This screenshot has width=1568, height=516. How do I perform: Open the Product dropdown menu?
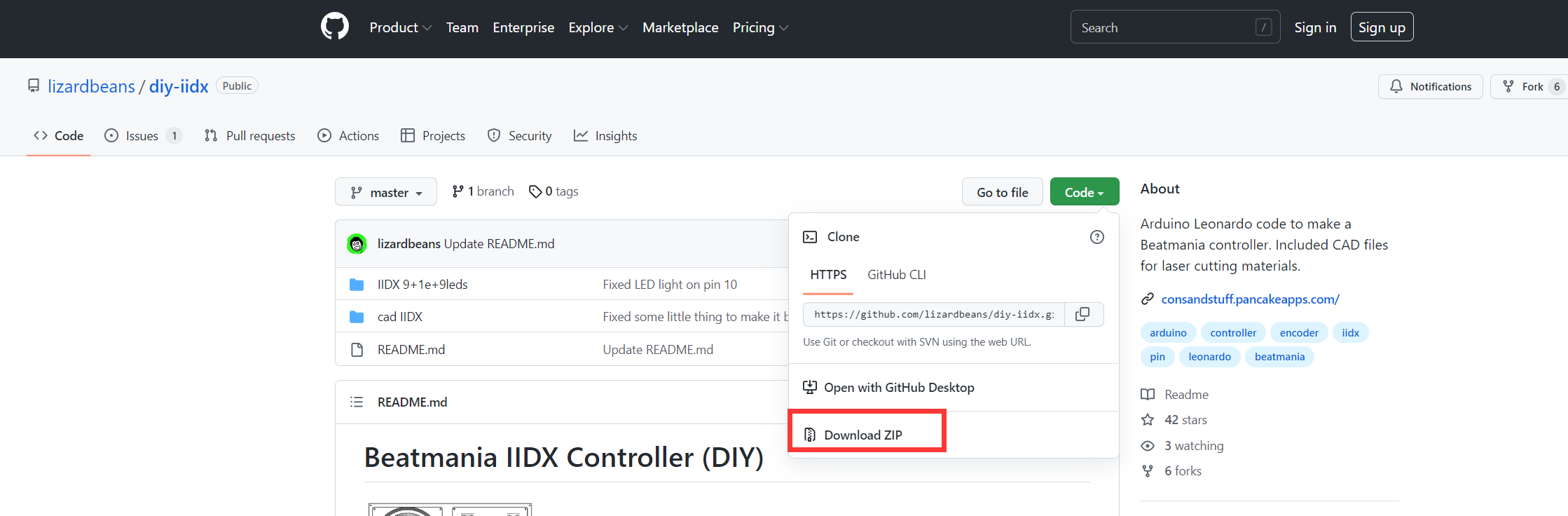pos(400,27)
